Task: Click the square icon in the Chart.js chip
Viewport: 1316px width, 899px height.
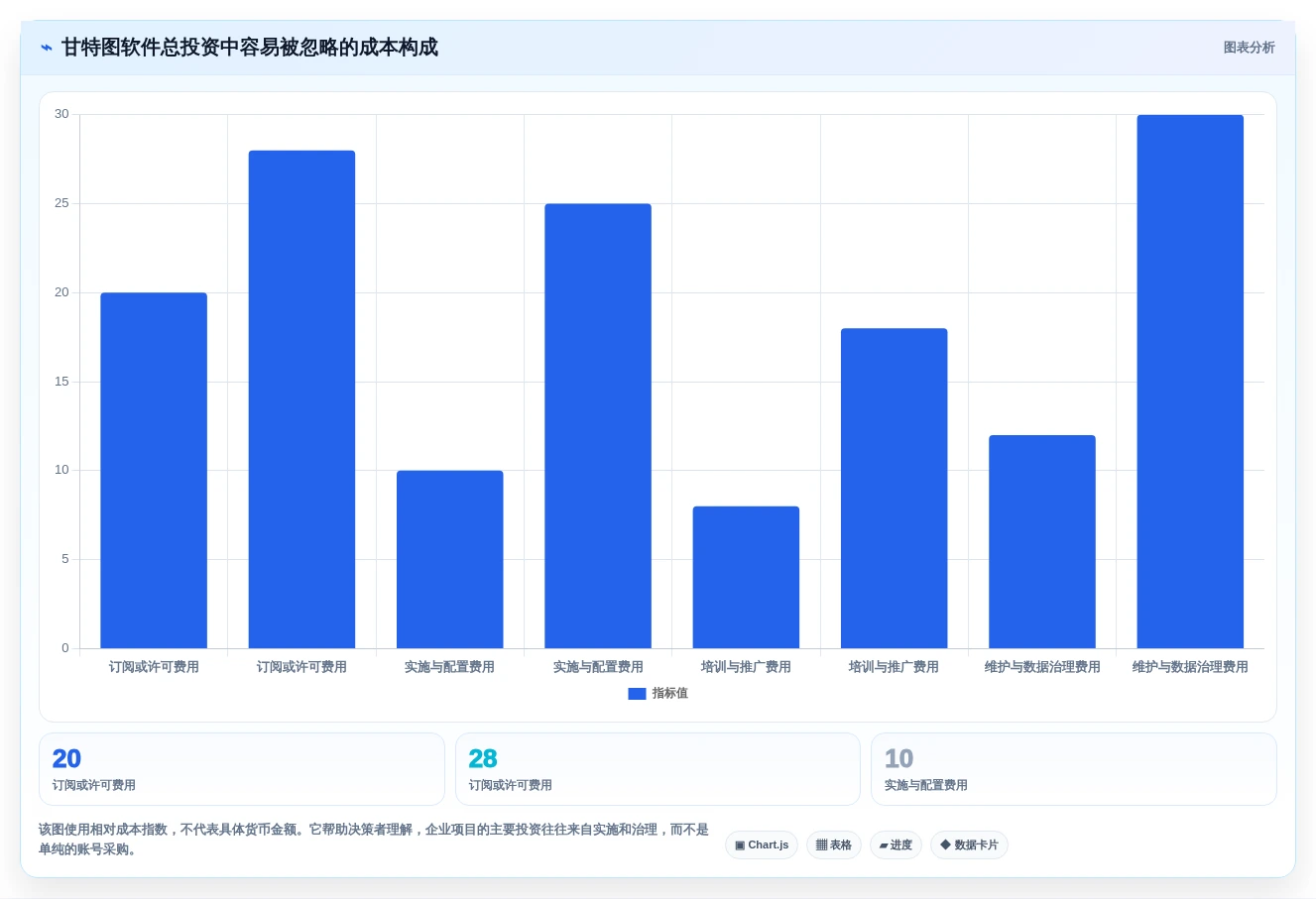Action: point(740,845)
